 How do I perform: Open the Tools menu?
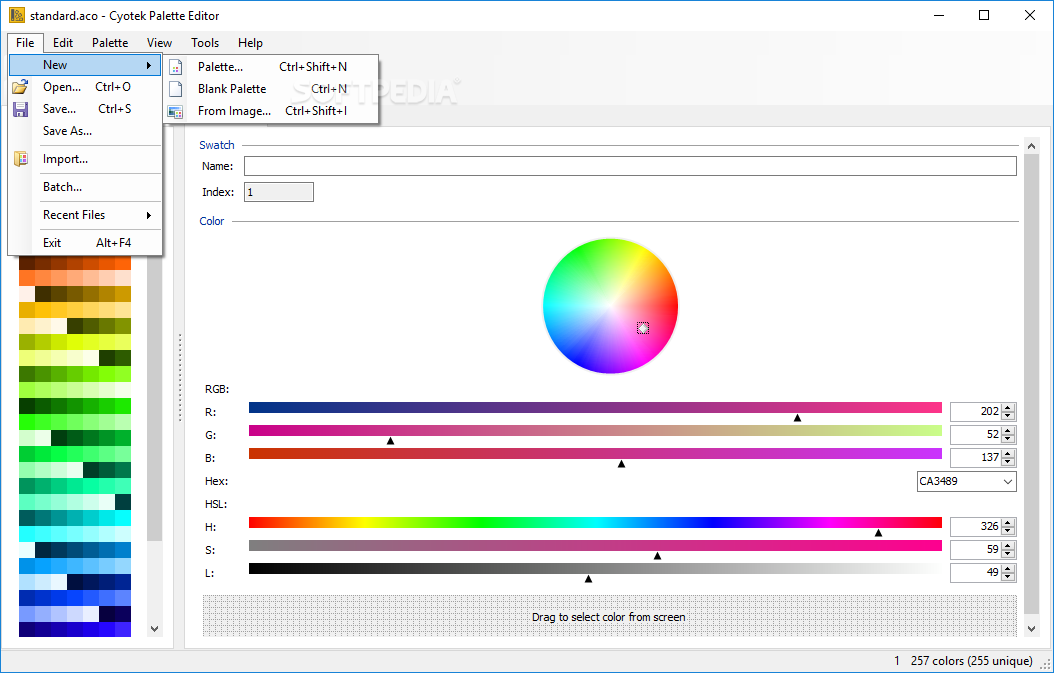(x=205, y=42)
